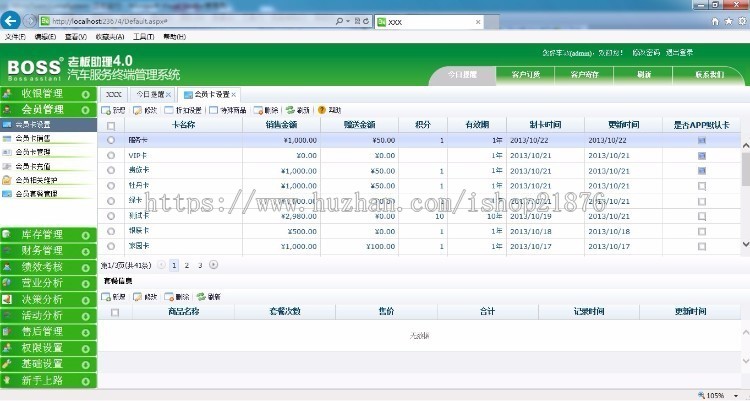Tick the select-all checkbox in card table header
Screen dimensions: 750x401
tap(111, 125)
